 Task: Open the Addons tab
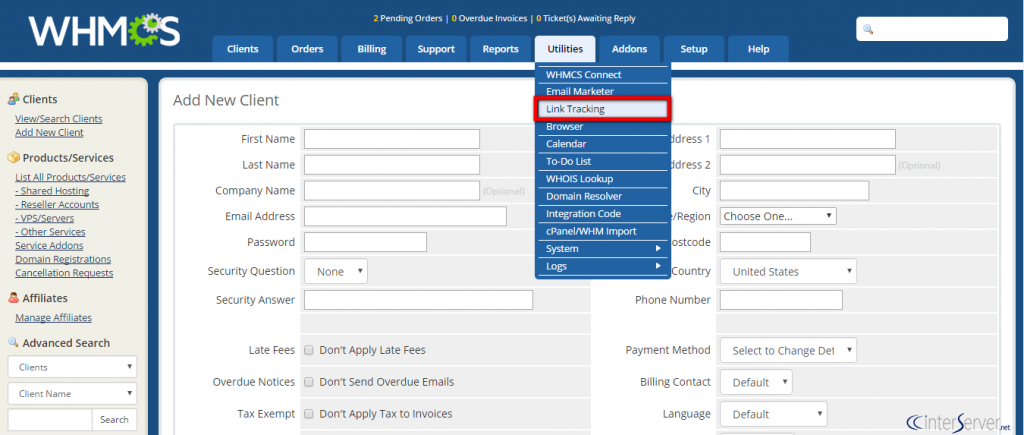coord(630,49)
